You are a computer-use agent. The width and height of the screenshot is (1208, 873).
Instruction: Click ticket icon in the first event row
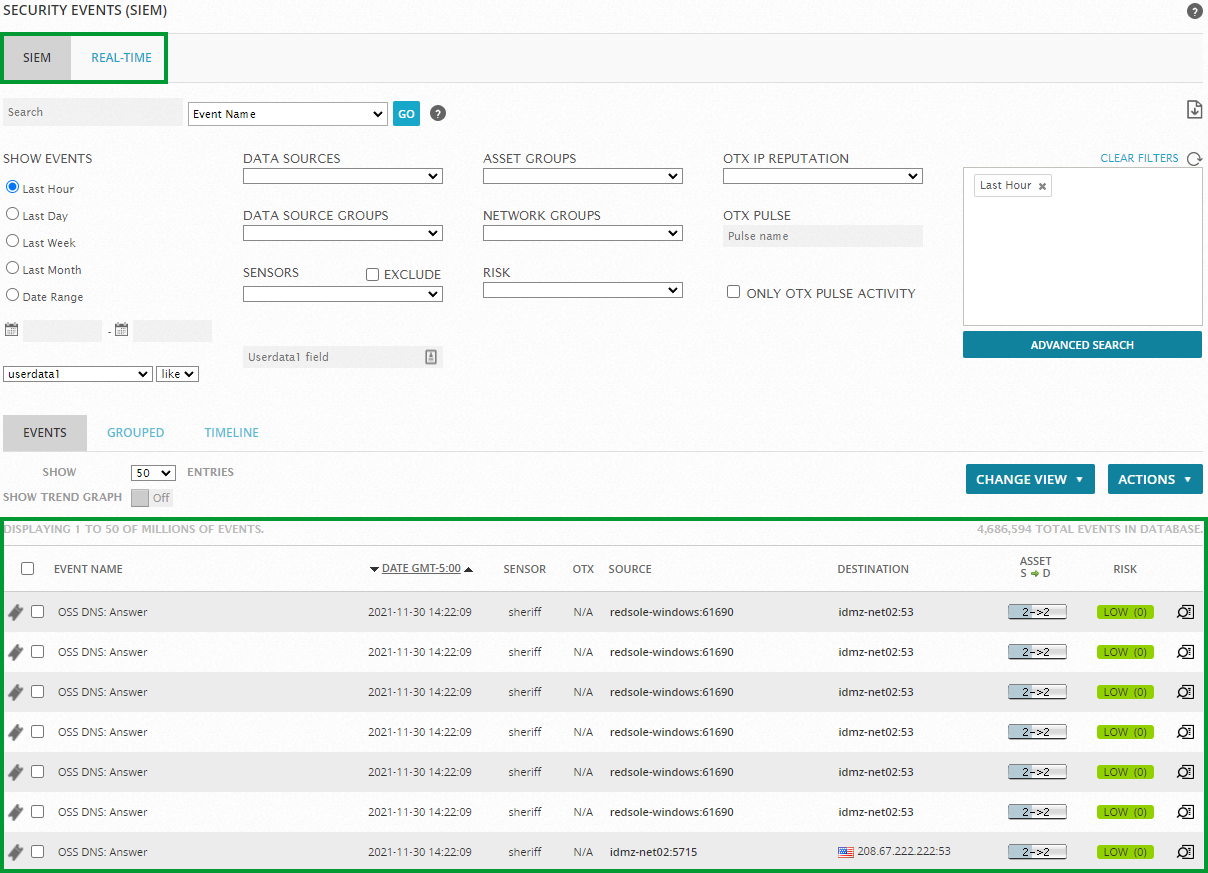tap(15, 612)
